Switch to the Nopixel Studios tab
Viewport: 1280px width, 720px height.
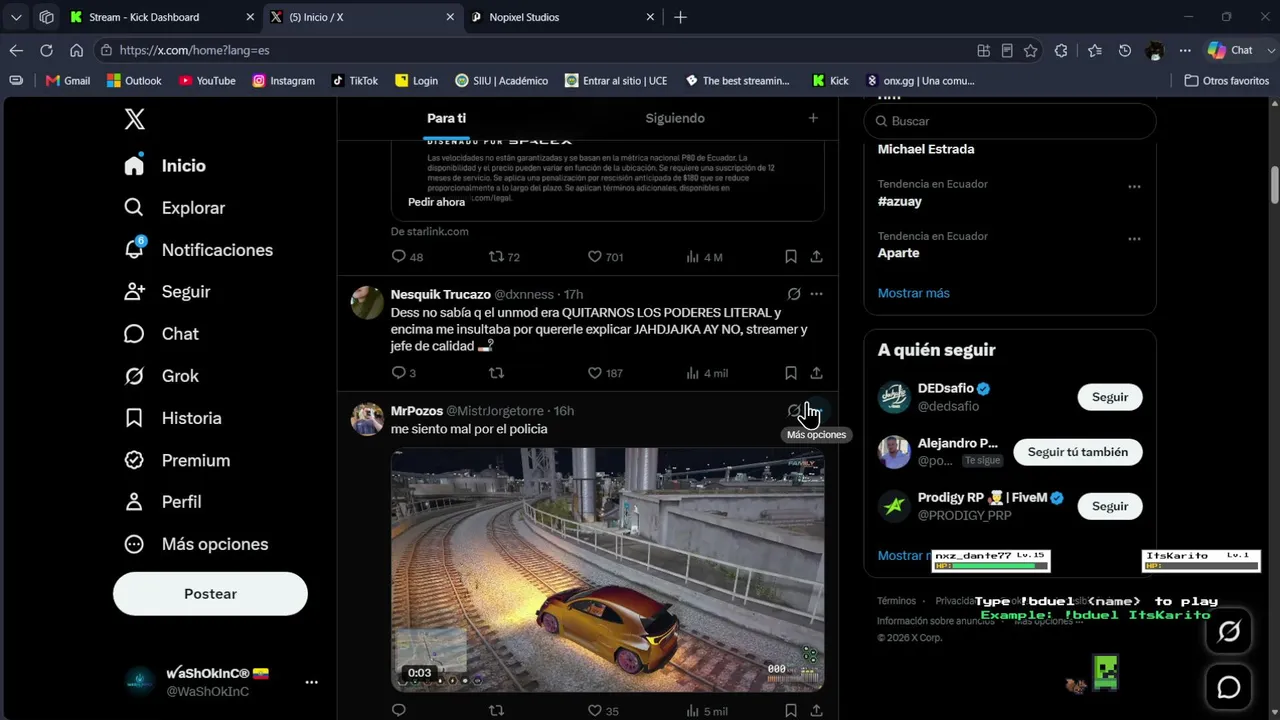point(563,17)
